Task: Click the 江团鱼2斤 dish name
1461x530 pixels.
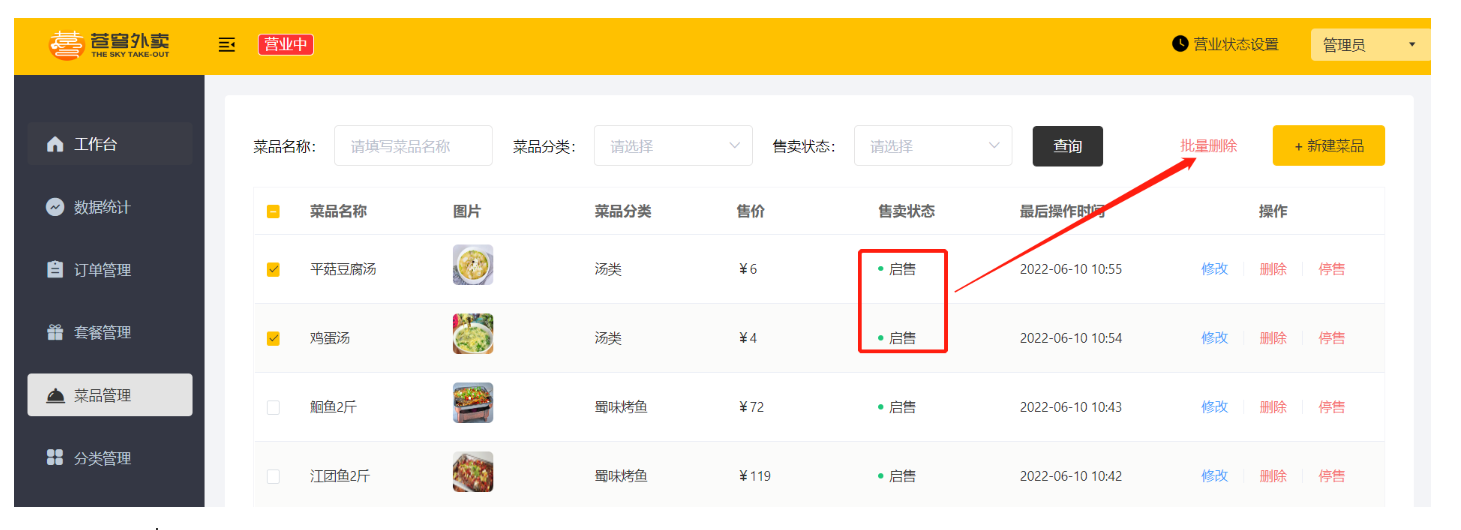Action: [x=340, y=476]
